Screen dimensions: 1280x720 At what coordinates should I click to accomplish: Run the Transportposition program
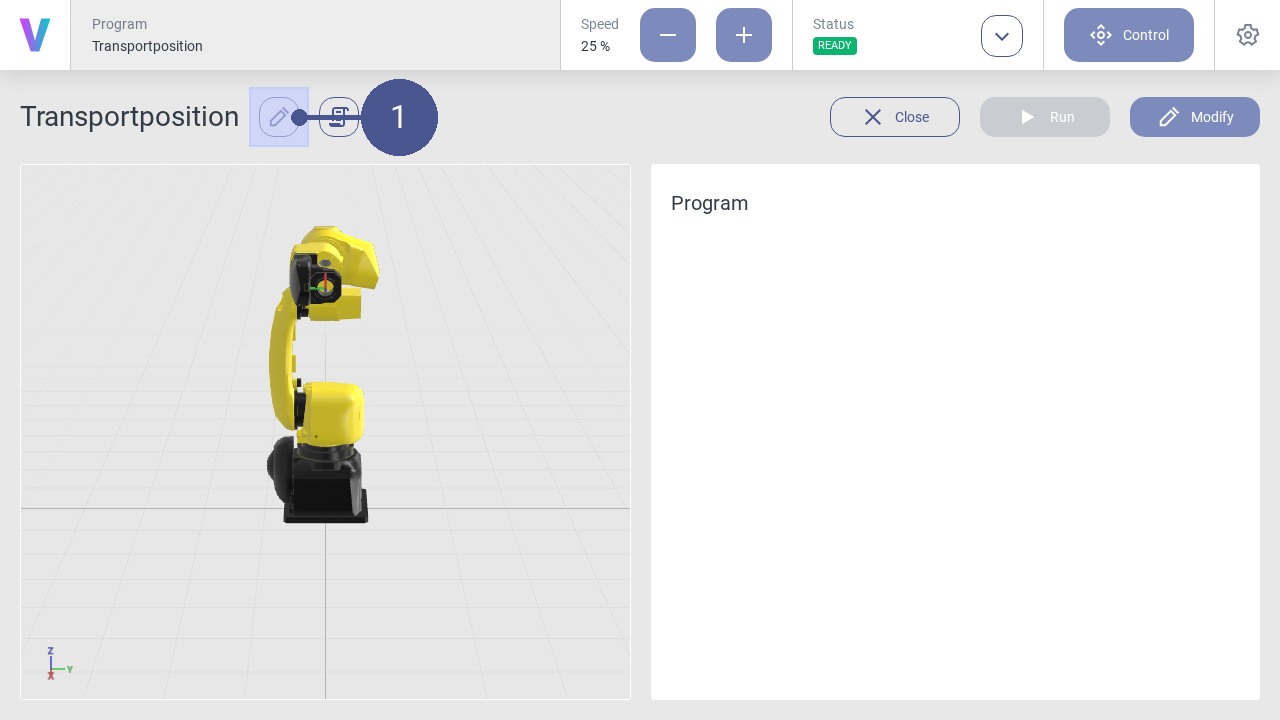point(1045,117)
